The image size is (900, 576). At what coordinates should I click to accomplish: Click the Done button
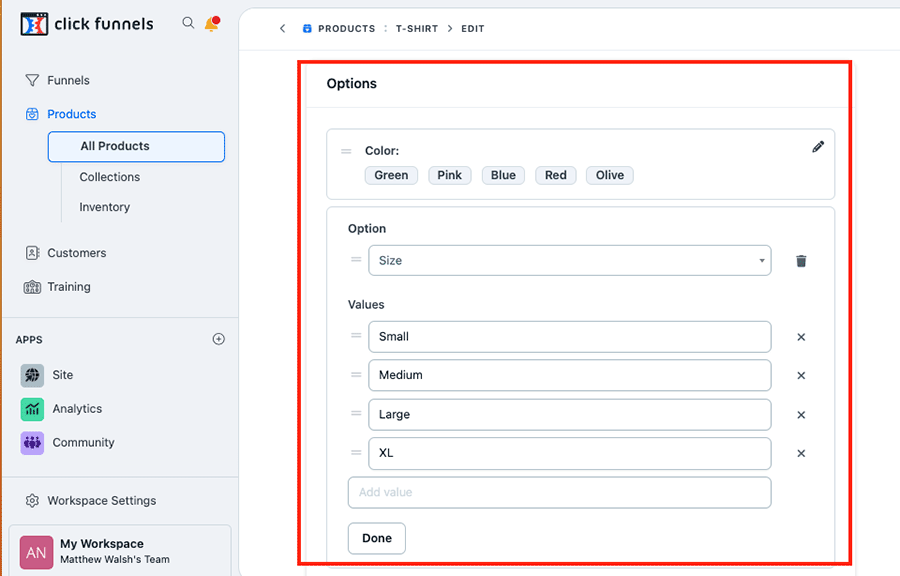coord(377,538)
